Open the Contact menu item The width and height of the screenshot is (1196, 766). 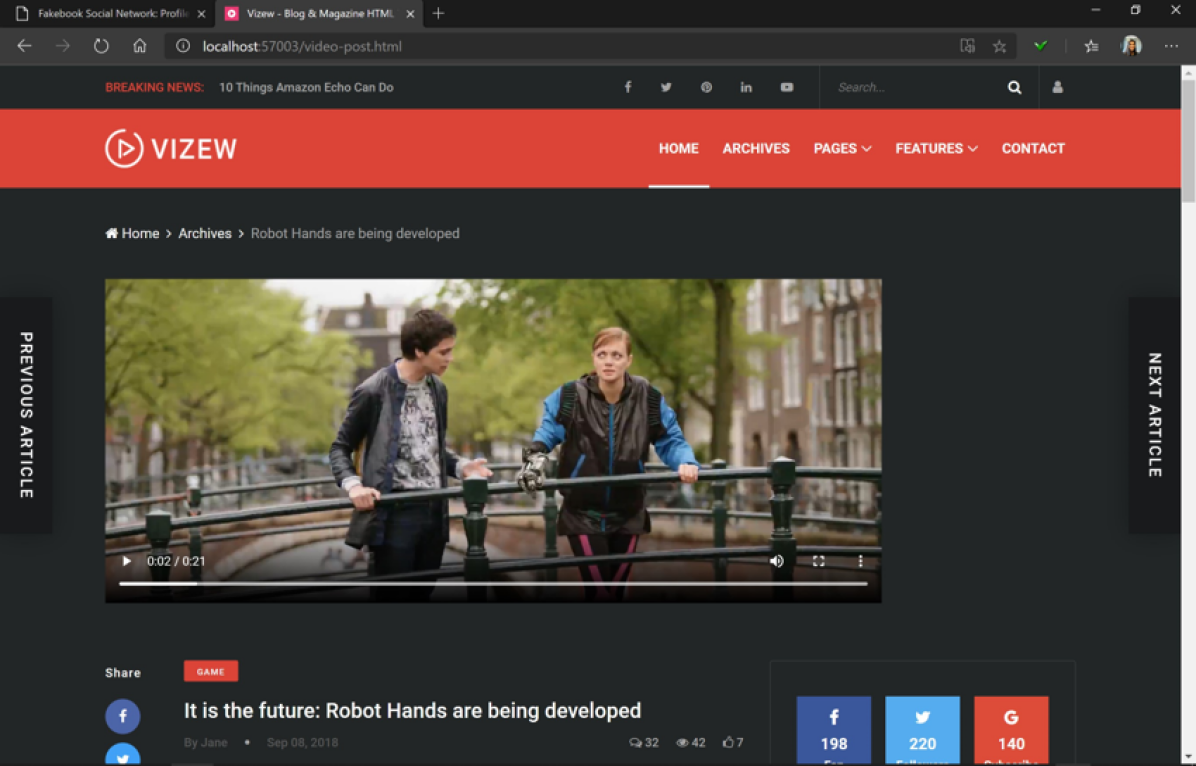pos(1033,148)
